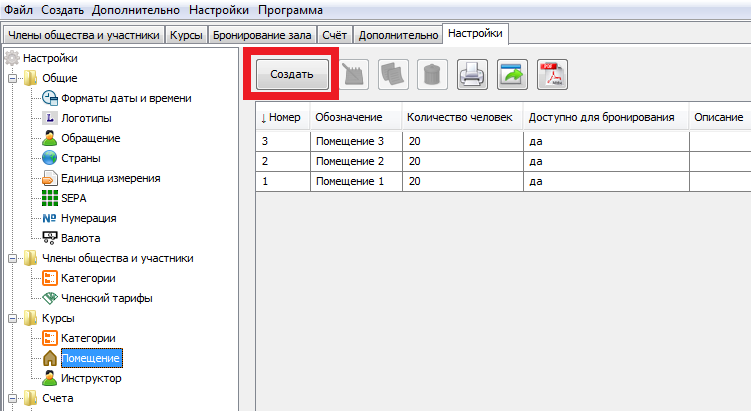The width and height of the screenshot is (751, 411).
Task: Open the Программа menu
Action: coord(290,10)
